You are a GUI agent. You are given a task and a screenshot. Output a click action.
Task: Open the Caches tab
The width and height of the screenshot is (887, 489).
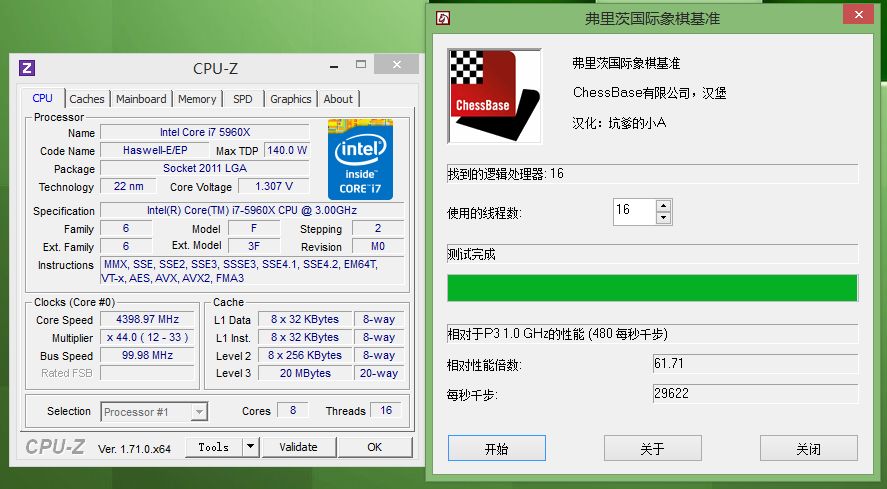click(87, 99)
